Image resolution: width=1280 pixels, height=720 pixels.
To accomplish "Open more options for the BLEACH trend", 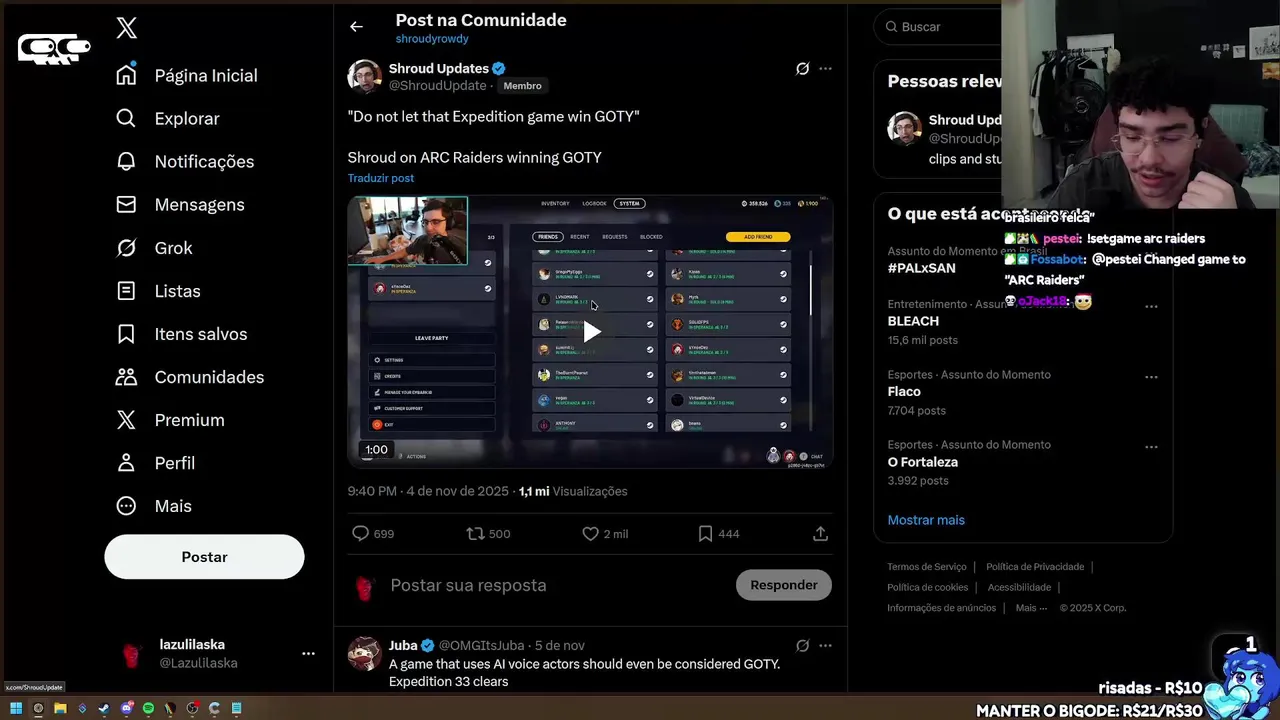I will point(1151,307).
